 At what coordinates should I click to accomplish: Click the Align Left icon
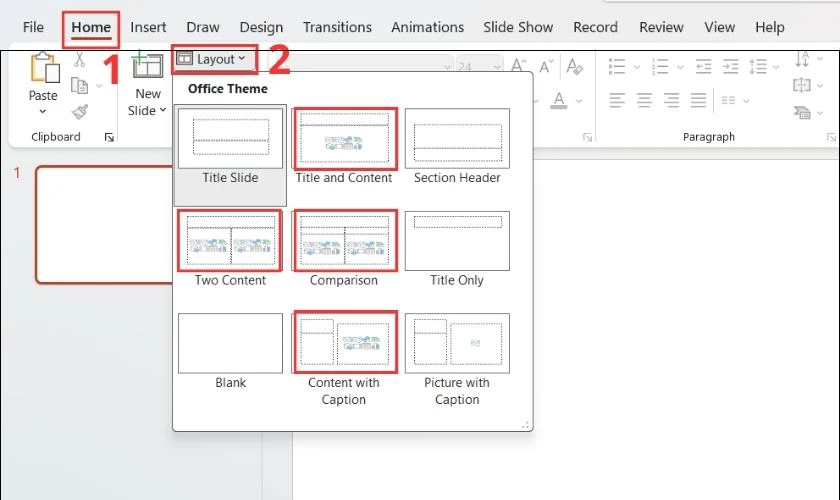point(617,100)
